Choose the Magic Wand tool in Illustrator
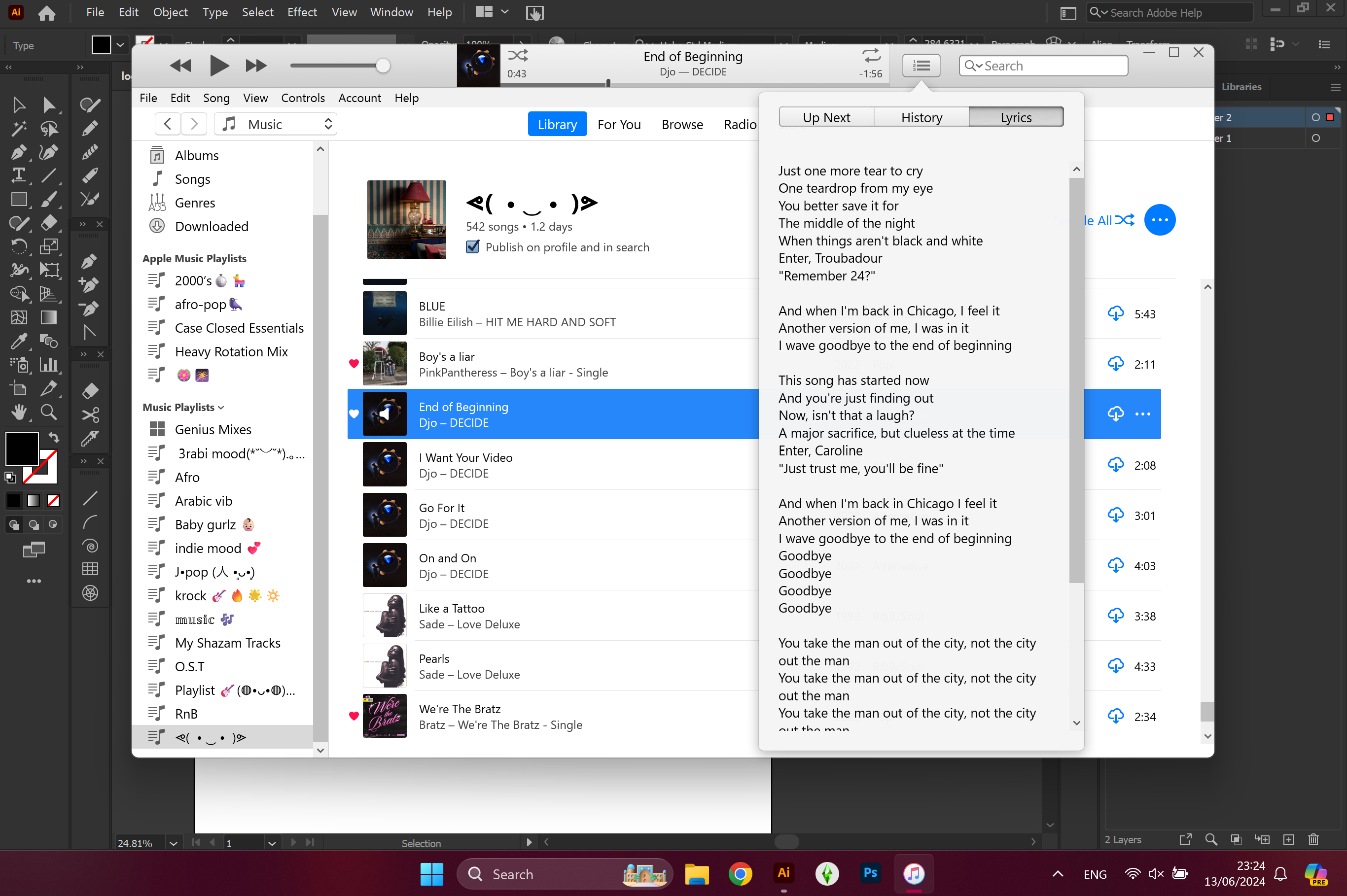This screenshot has height=896, width=1347. point(19,128)
